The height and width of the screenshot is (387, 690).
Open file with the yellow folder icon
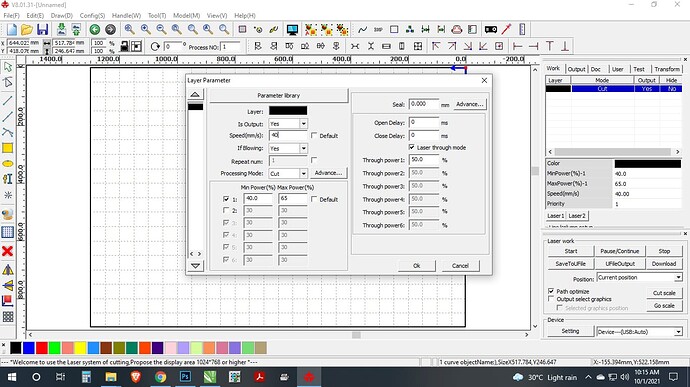click(x=27, y=29)
